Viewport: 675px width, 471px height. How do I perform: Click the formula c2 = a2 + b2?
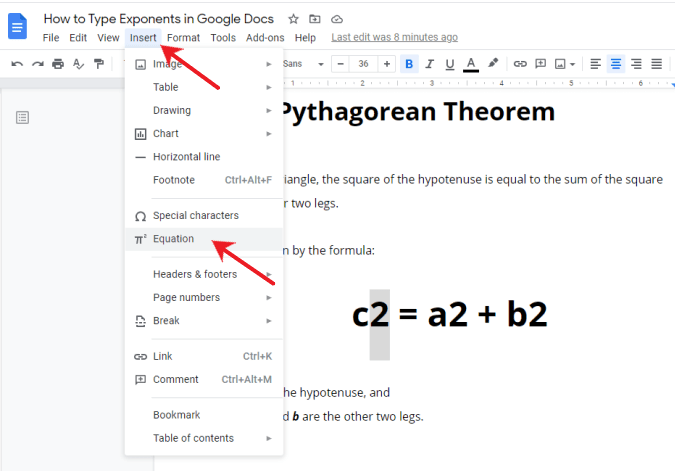[x=449, y=314]
